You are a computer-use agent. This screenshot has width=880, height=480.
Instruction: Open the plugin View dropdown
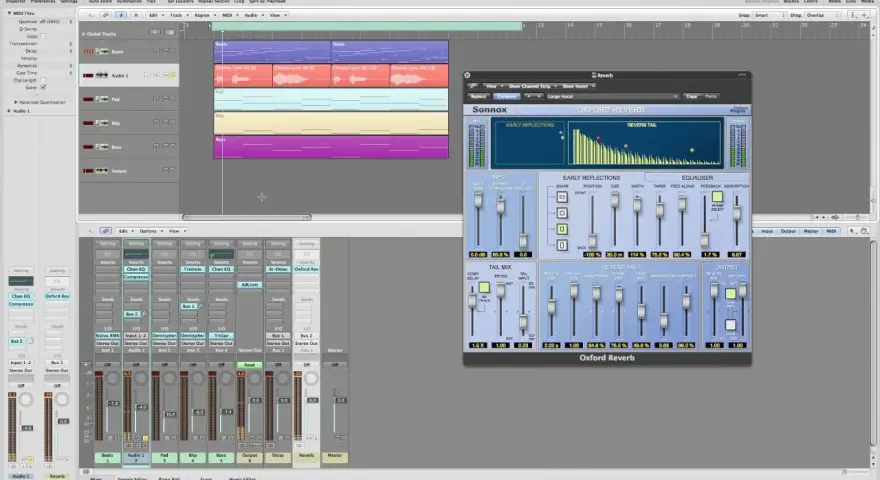coord(493,86)
